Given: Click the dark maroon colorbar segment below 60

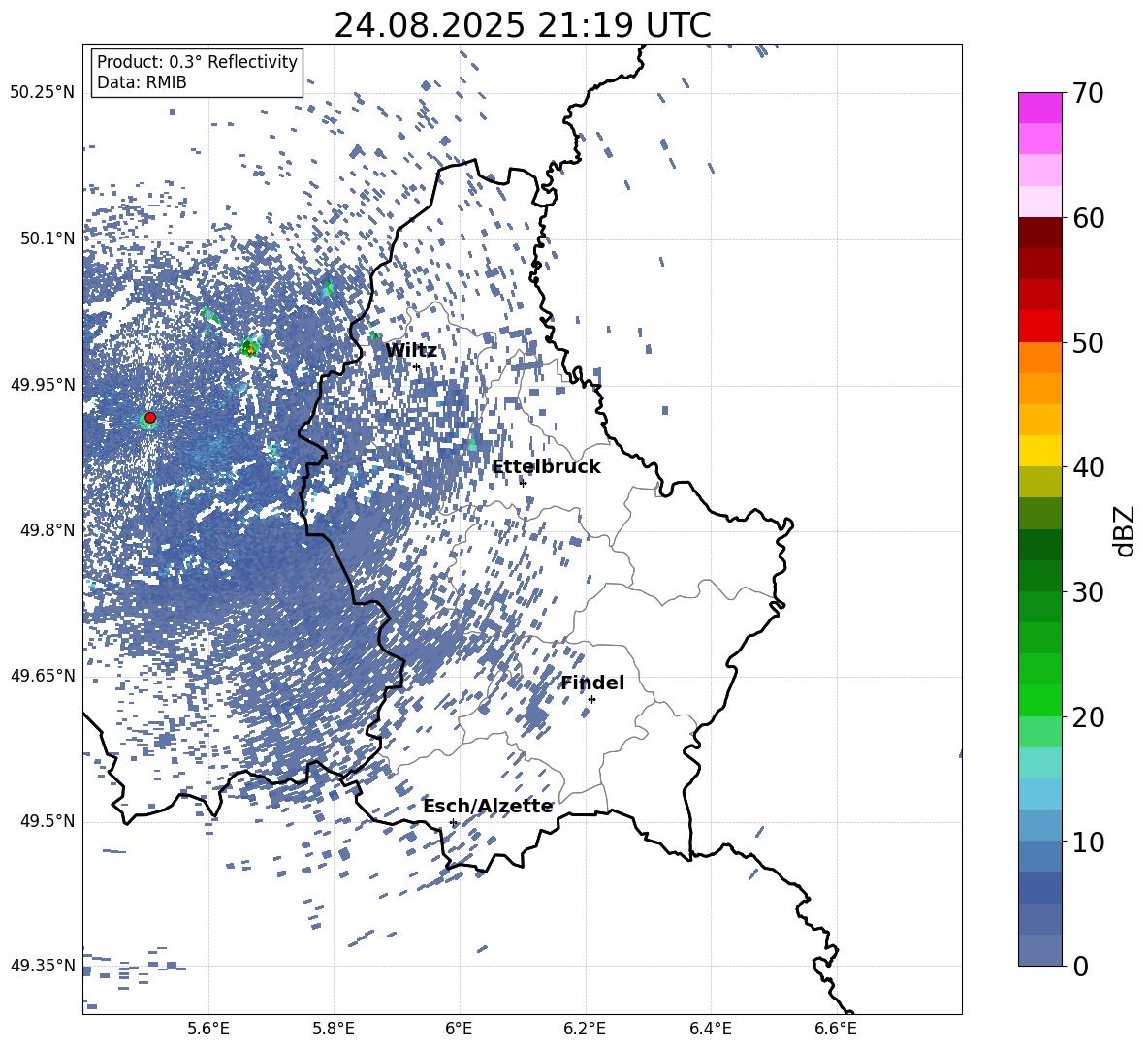Looking at the screenshot, I should (1040, 234).
